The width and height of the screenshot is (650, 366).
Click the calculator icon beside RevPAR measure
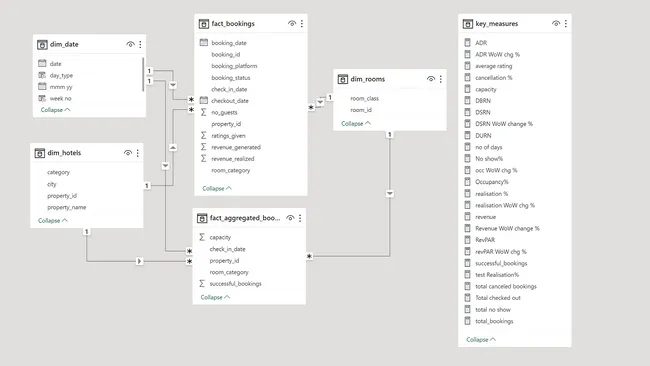click(x=468, y=240)
